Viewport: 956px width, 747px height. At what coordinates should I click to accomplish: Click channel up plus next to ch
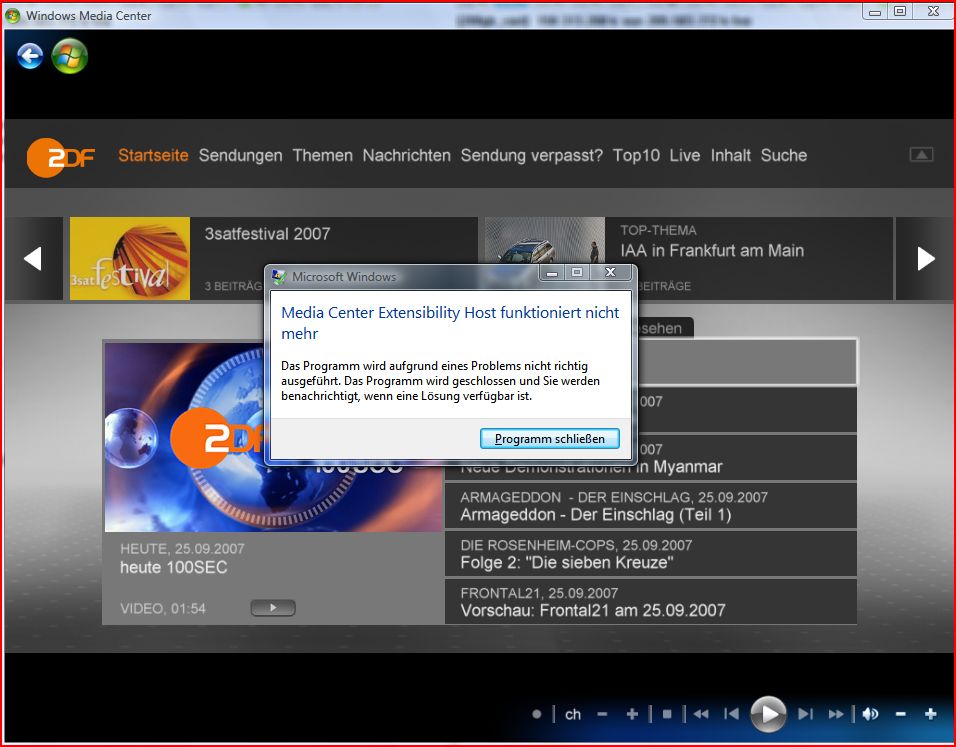[632, 714]
